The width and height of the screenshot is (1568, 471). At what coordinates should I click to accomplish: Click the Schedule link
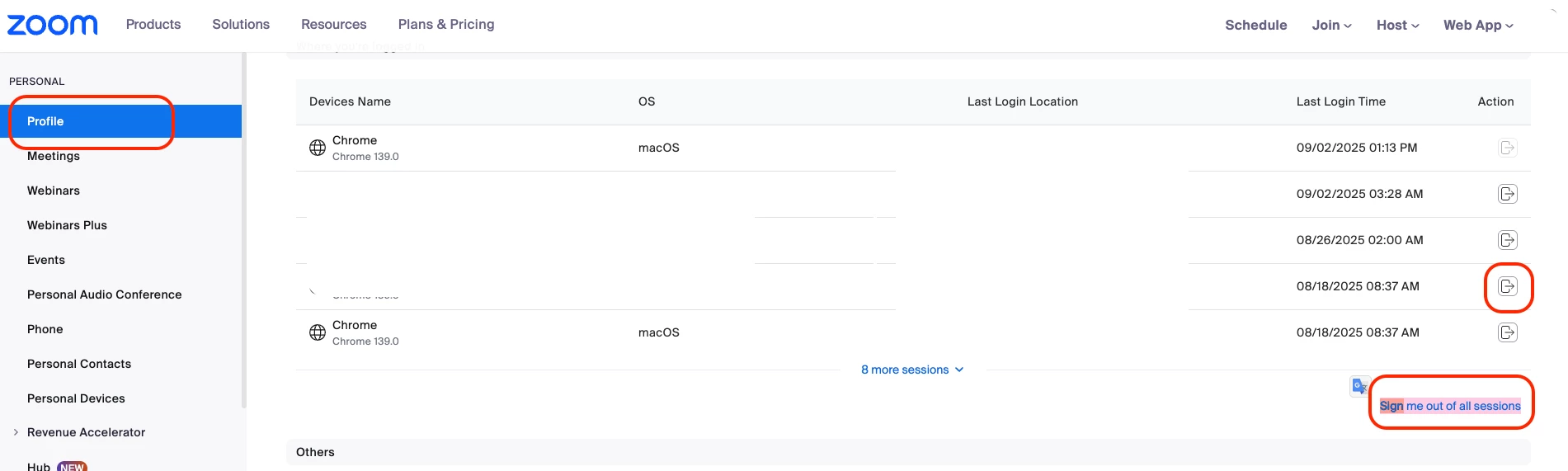pos(1255,25)
